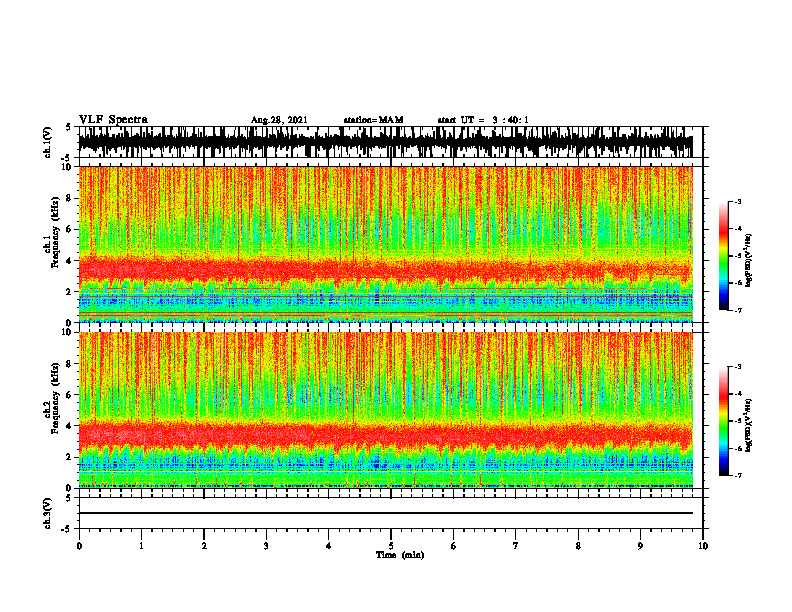Click the "8" kHz tick on ch.1 frequency axis
792x612 pixels.
(70, 198)
